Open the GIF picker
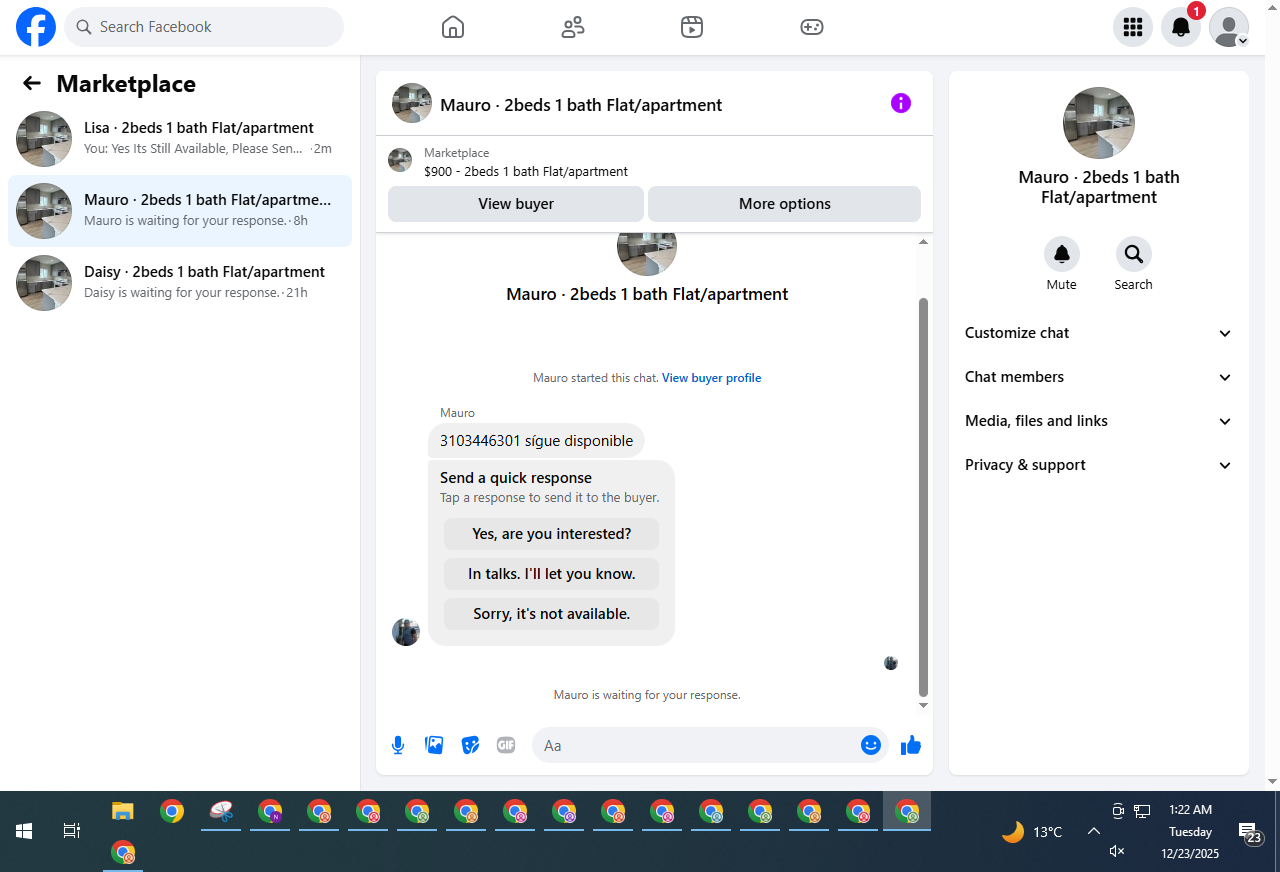 506,745
